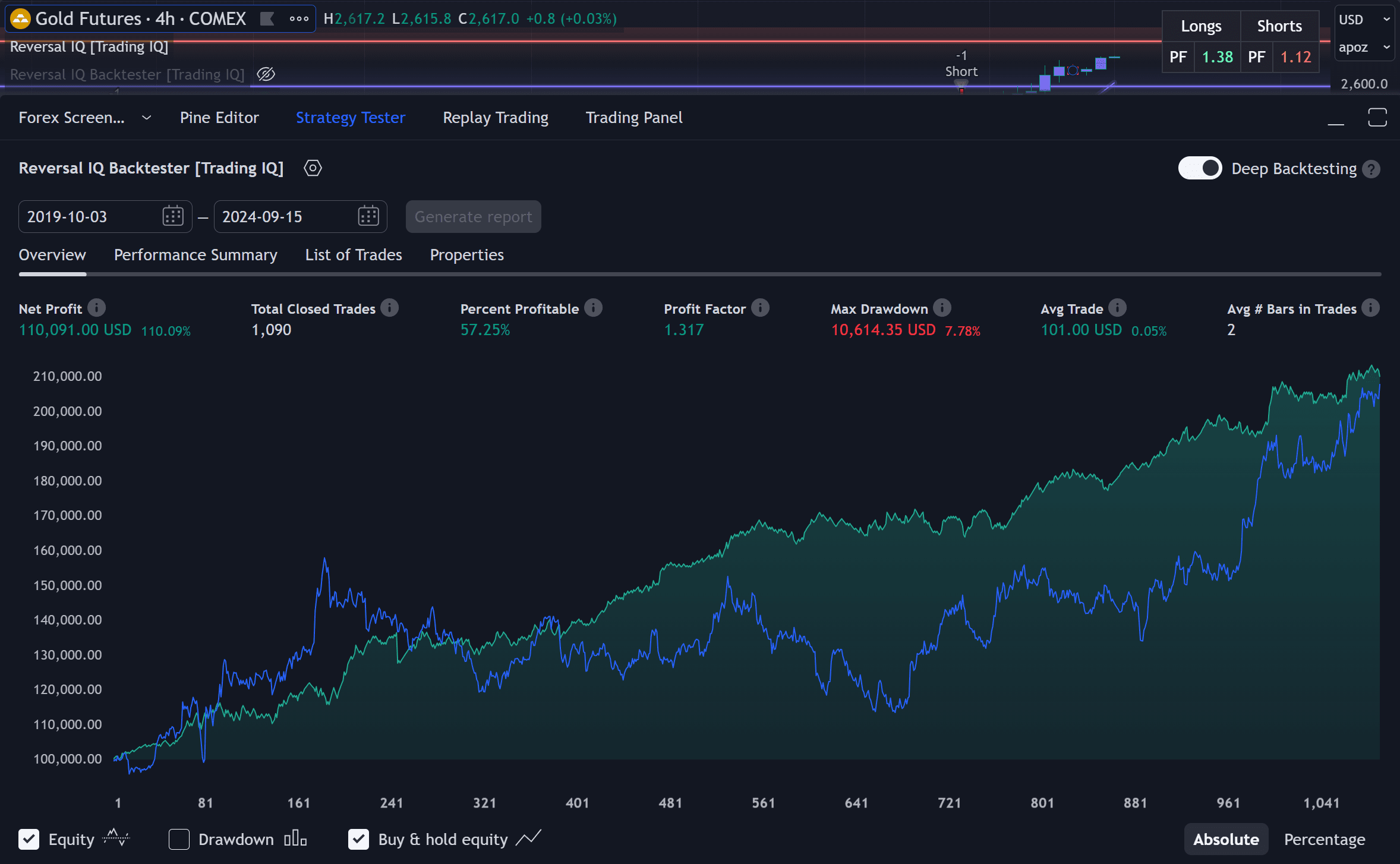Click the Profit Factor value 1.317
Viewport: 1400px width, 864px height.
click(683, 330)
